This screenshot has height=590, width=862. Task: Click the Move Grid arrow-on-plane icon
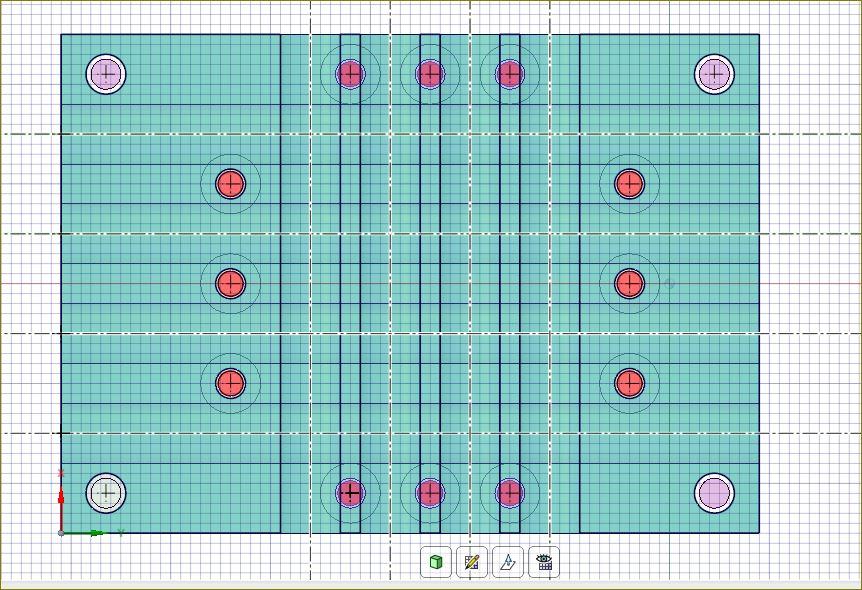pos(508,562)
